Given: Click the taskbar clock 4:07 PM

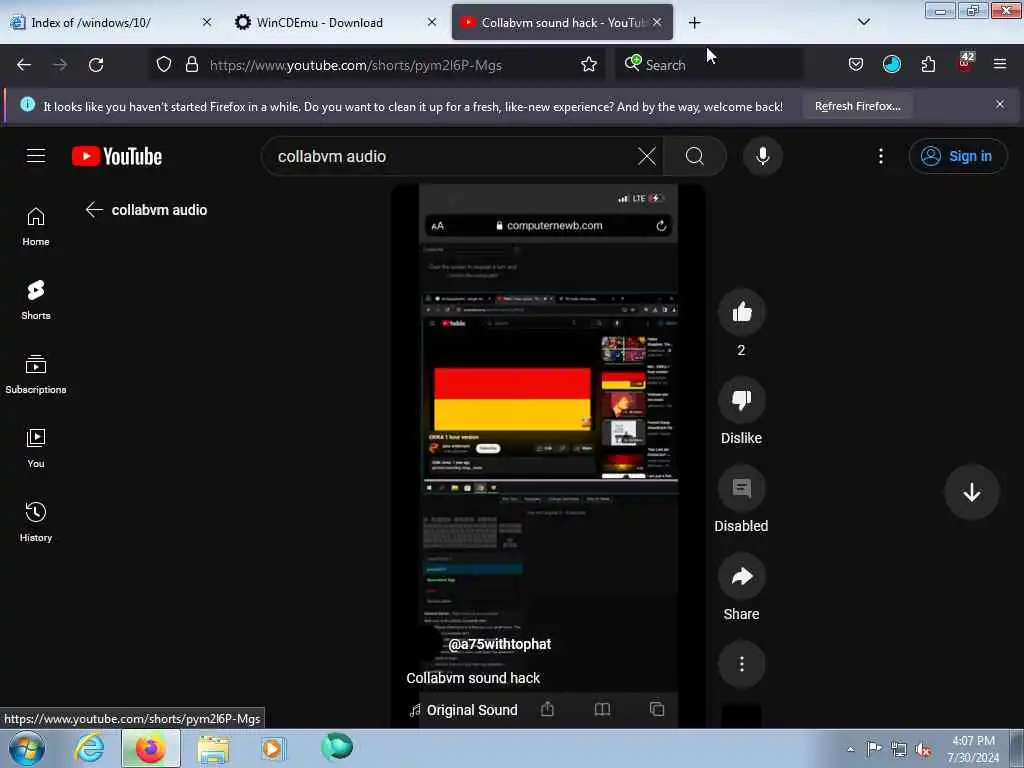Looking at the screenshot, I should pos(973,749).
